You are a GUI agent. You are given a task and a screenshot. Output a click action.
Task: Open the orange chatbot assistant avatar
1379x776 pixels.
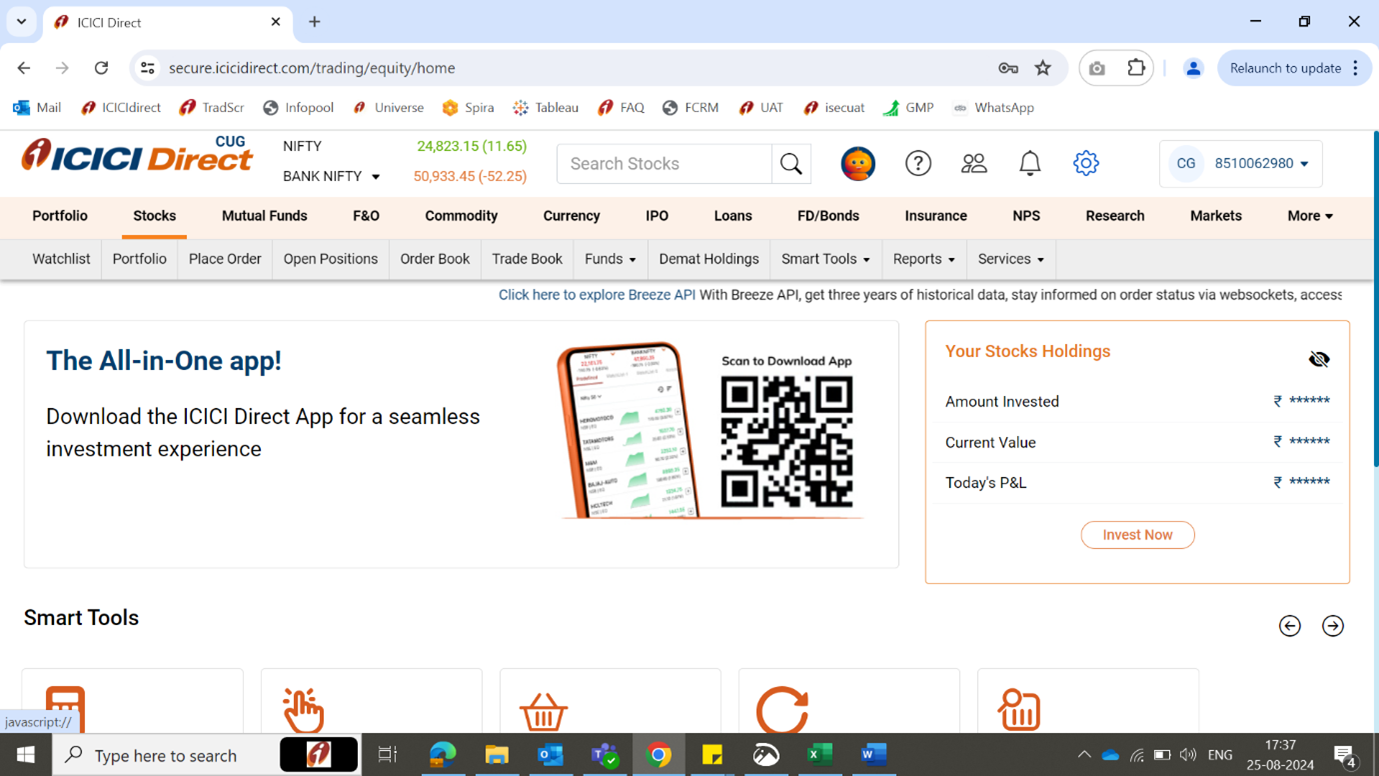(x=857, y=164)
